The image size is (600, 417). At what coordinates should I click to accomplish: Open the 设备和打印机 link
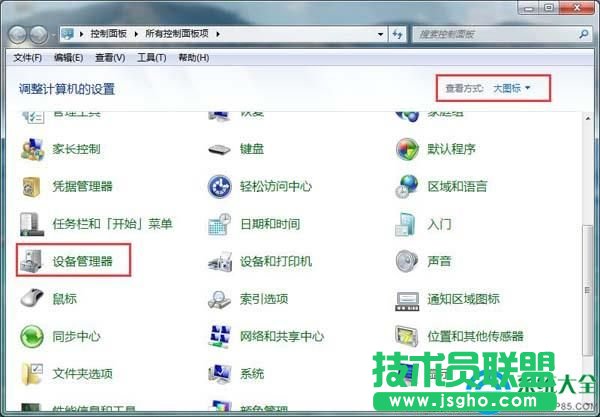tap(276, 262)
